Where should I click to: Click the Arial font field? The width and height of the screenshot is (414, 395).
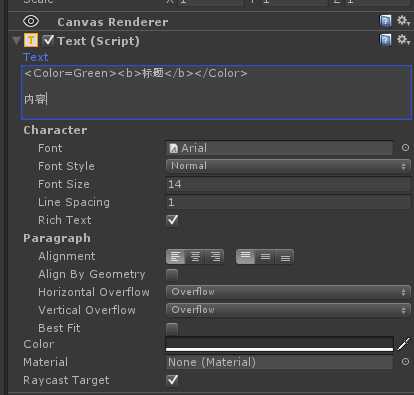279,148
